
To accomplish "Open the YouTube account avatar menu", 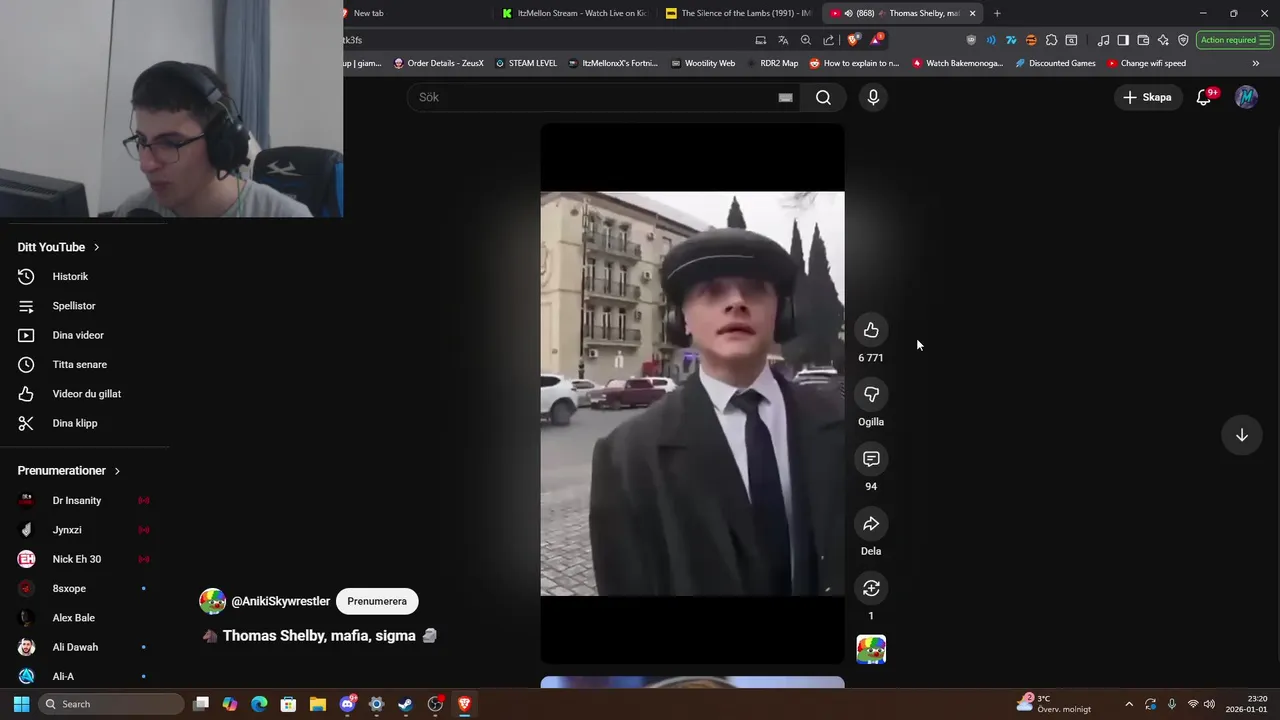I will point(1246,97).
